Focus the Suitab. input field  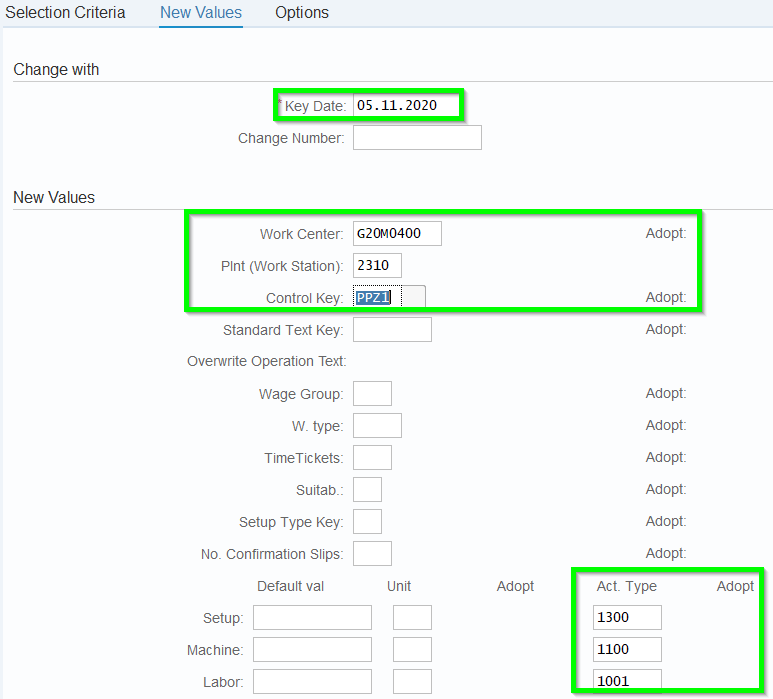coord(367,489)
